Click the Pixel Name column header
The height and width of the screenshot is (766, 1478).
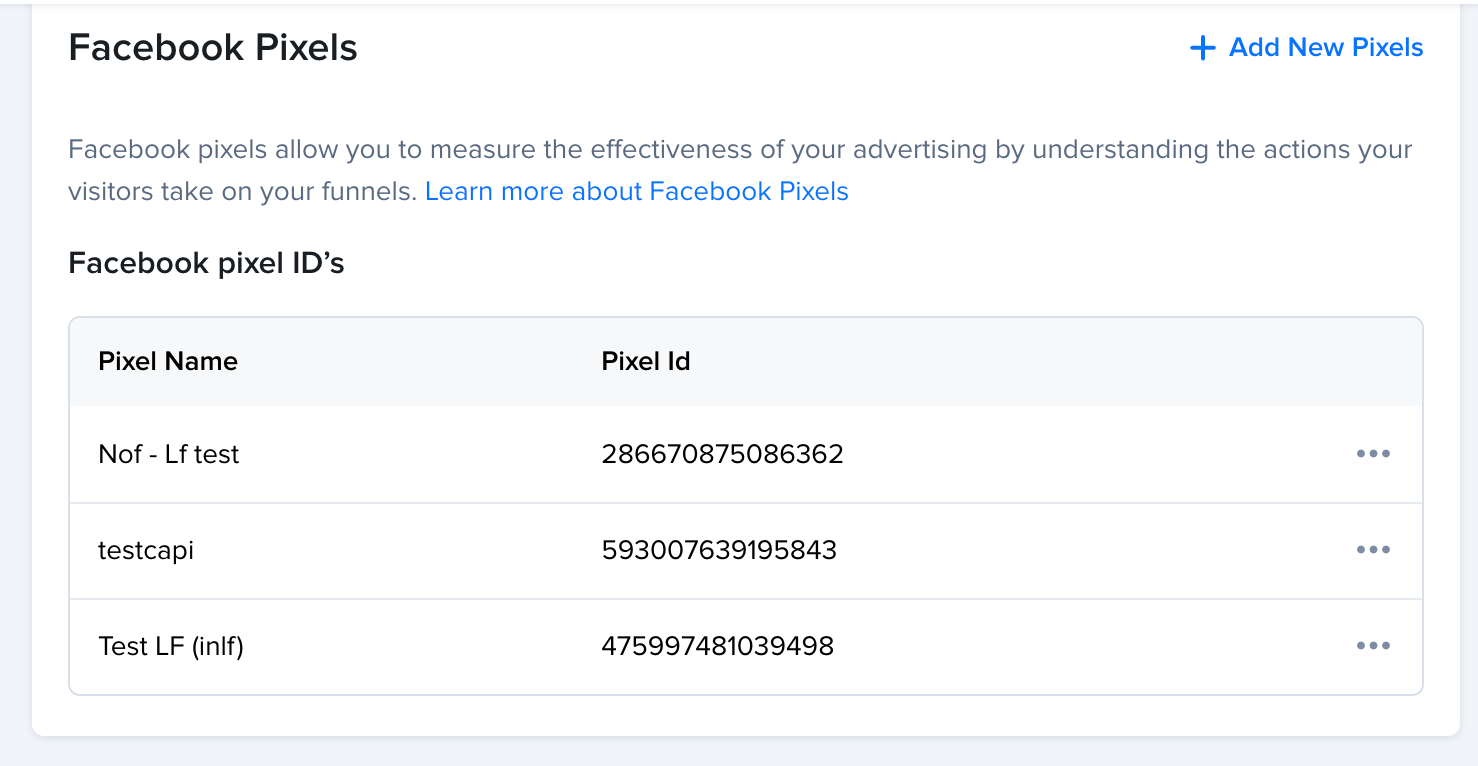pyautogui.click(x=168, y=362)
